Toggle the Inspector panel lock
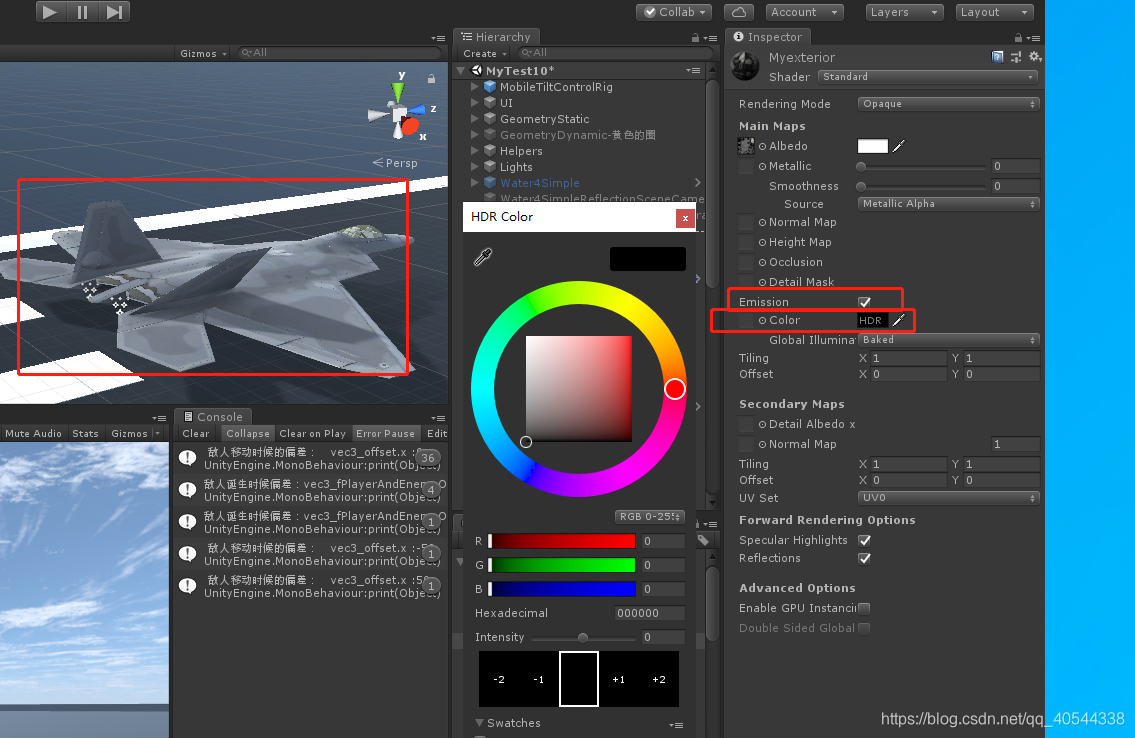The image size is (1135, 738). tap(1018, 38)
